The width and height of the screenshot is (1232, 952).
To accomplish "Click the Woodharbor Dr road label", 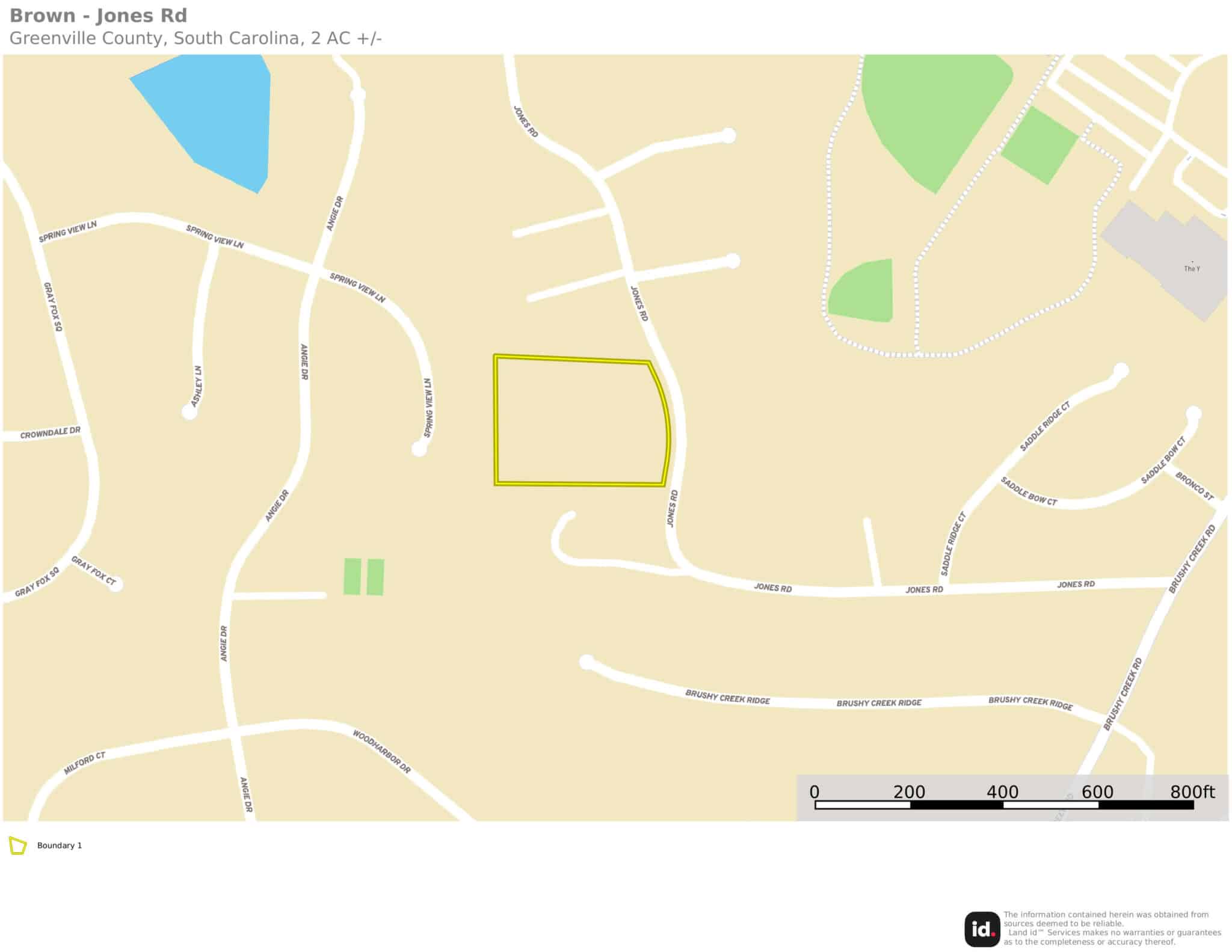I will click(x=381, y=752).
